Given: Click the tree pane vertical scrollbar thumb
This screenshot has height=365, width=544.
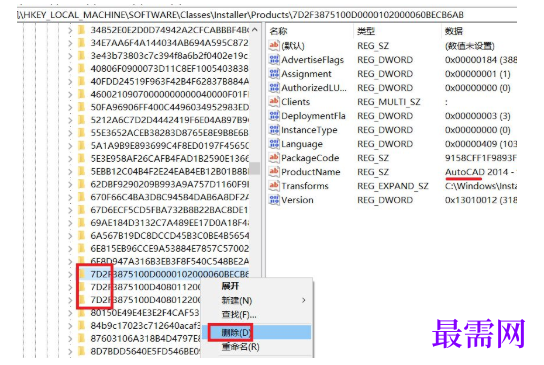Looking at the screenshot, I should [x=255, y=168].
